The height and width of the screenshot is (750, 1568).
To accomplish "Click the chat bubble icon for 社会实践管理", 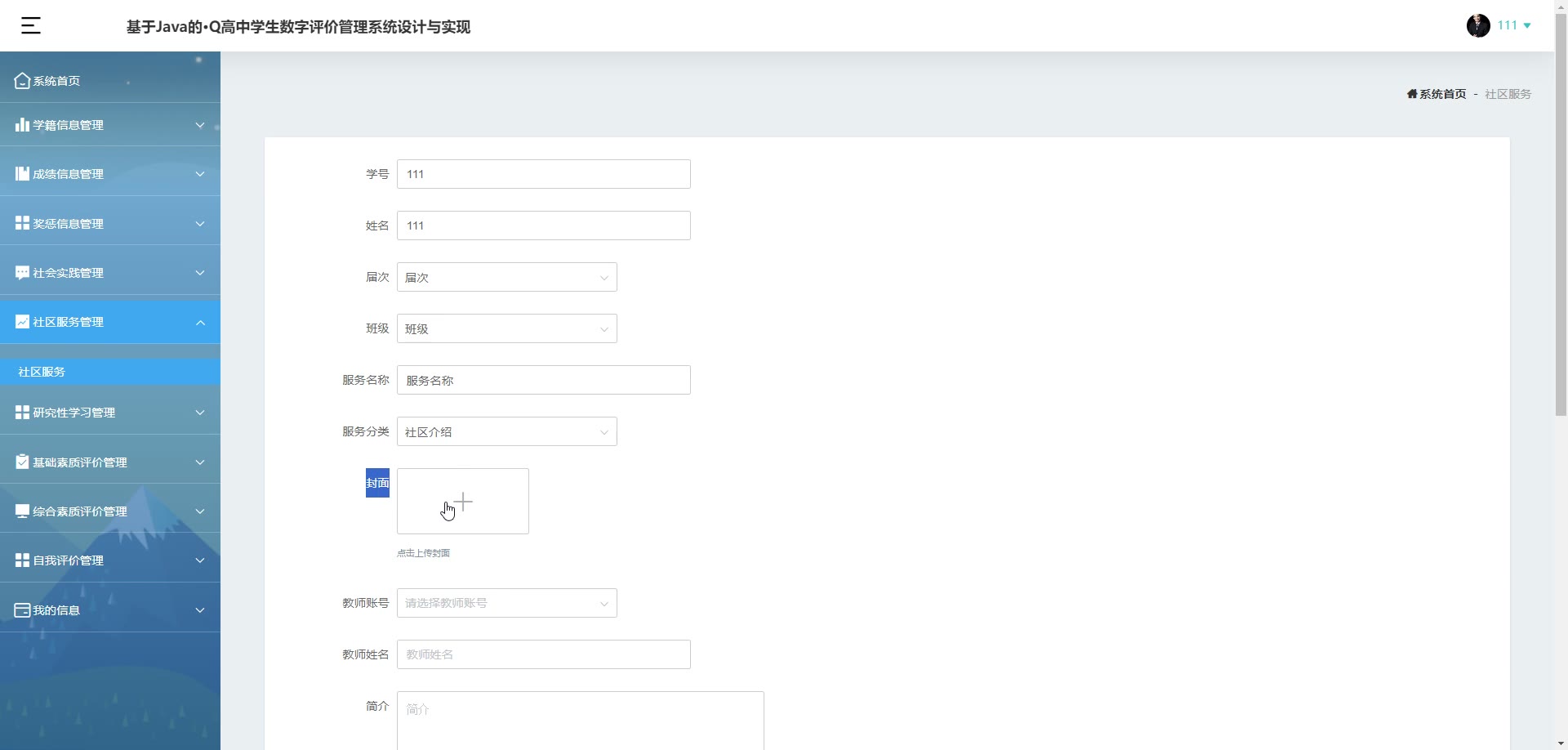I will pos(22,273).
